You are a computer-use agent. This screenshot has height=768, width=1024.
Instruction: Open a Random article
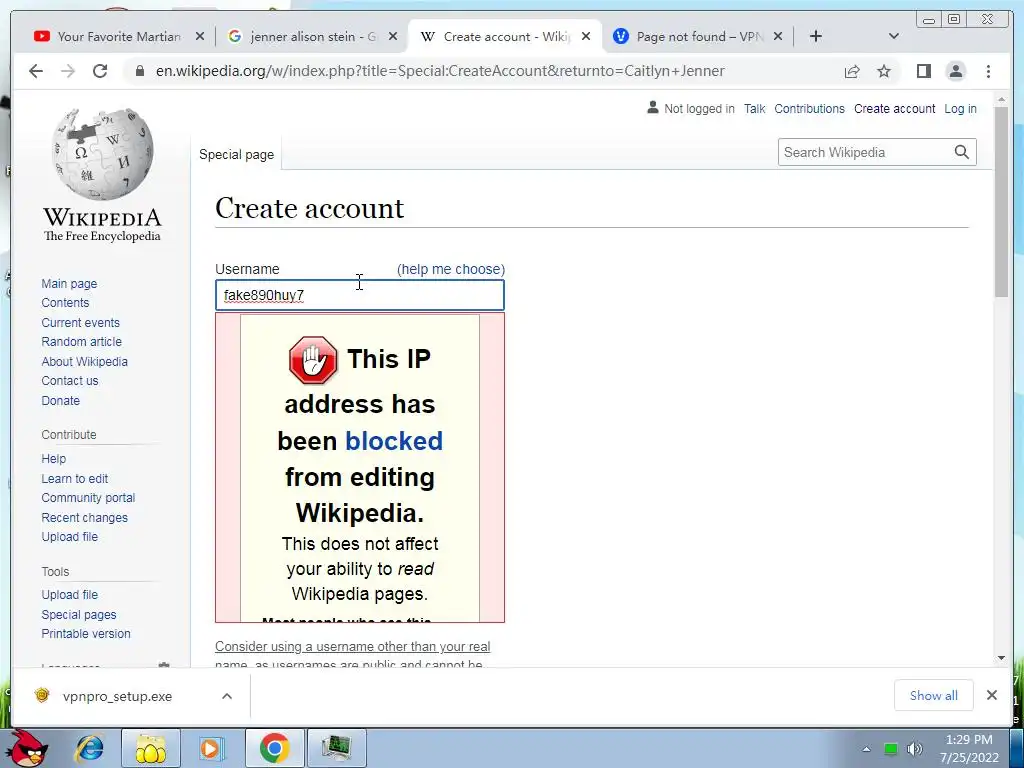click(x=82, y=342)
